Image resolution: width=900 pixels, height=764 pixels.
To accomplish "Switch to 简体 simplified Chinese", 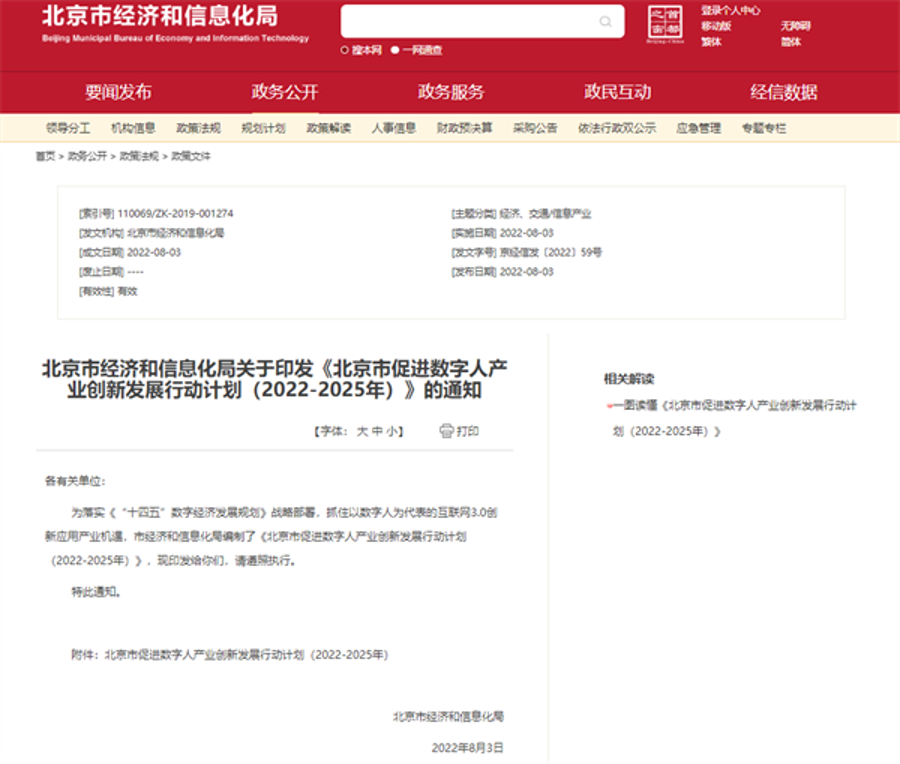I will (790, 41).
